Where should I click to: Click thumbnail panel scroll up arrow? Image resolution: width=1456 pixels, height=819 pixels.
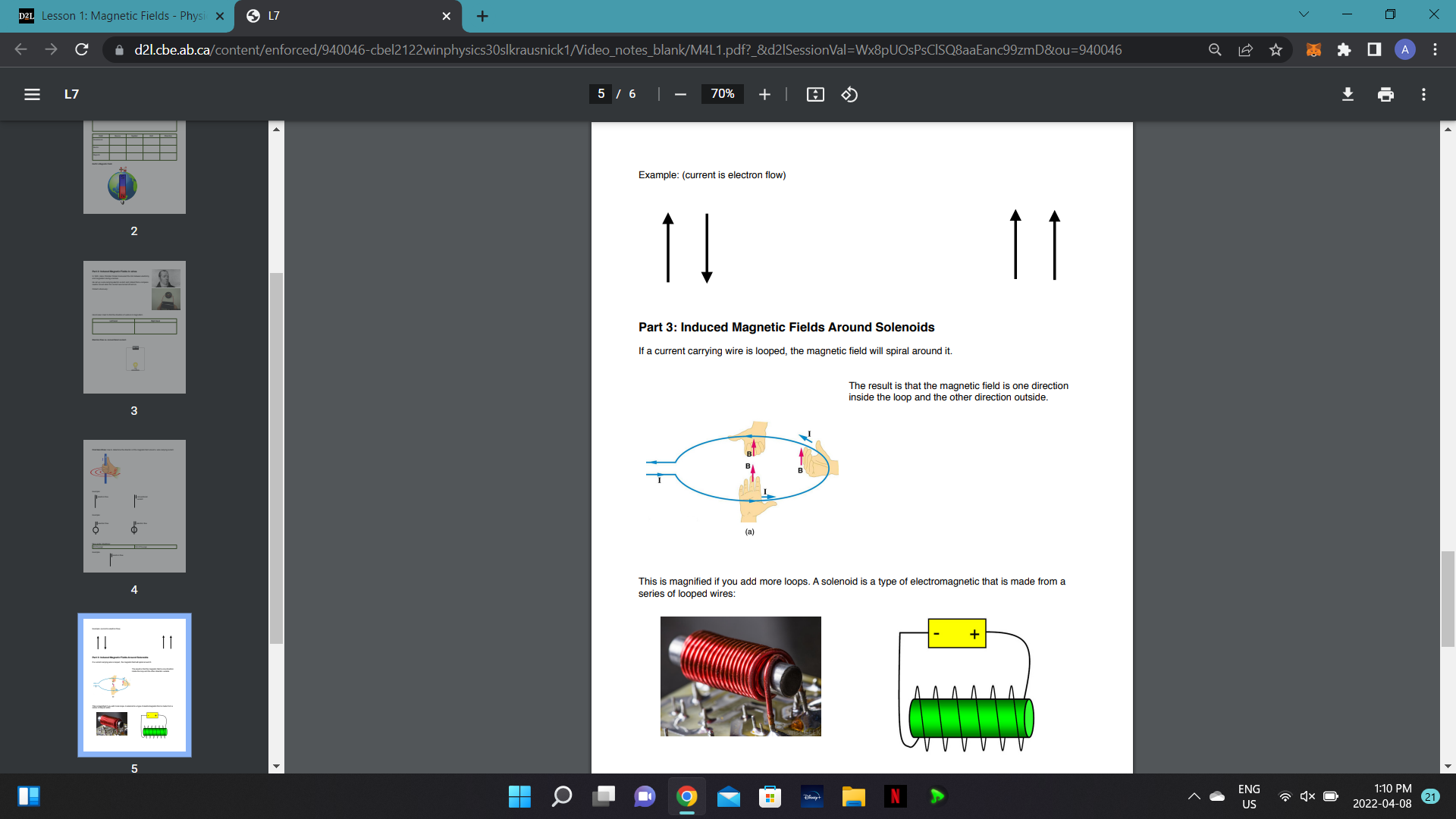click(x=276, y=129)
